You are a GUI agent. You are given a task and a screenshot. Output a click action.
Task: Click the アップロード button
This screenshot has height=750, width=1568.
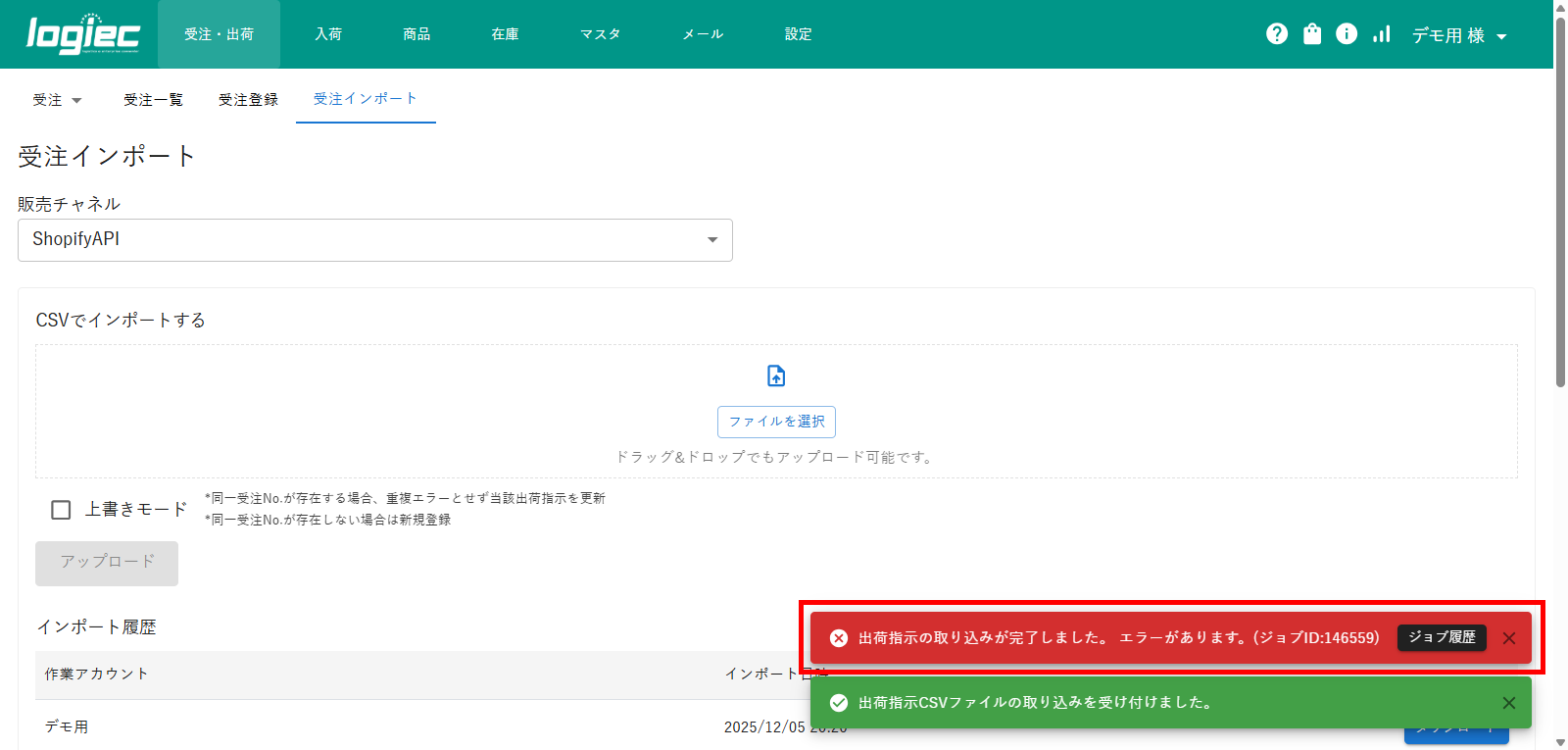pos(107,563)
